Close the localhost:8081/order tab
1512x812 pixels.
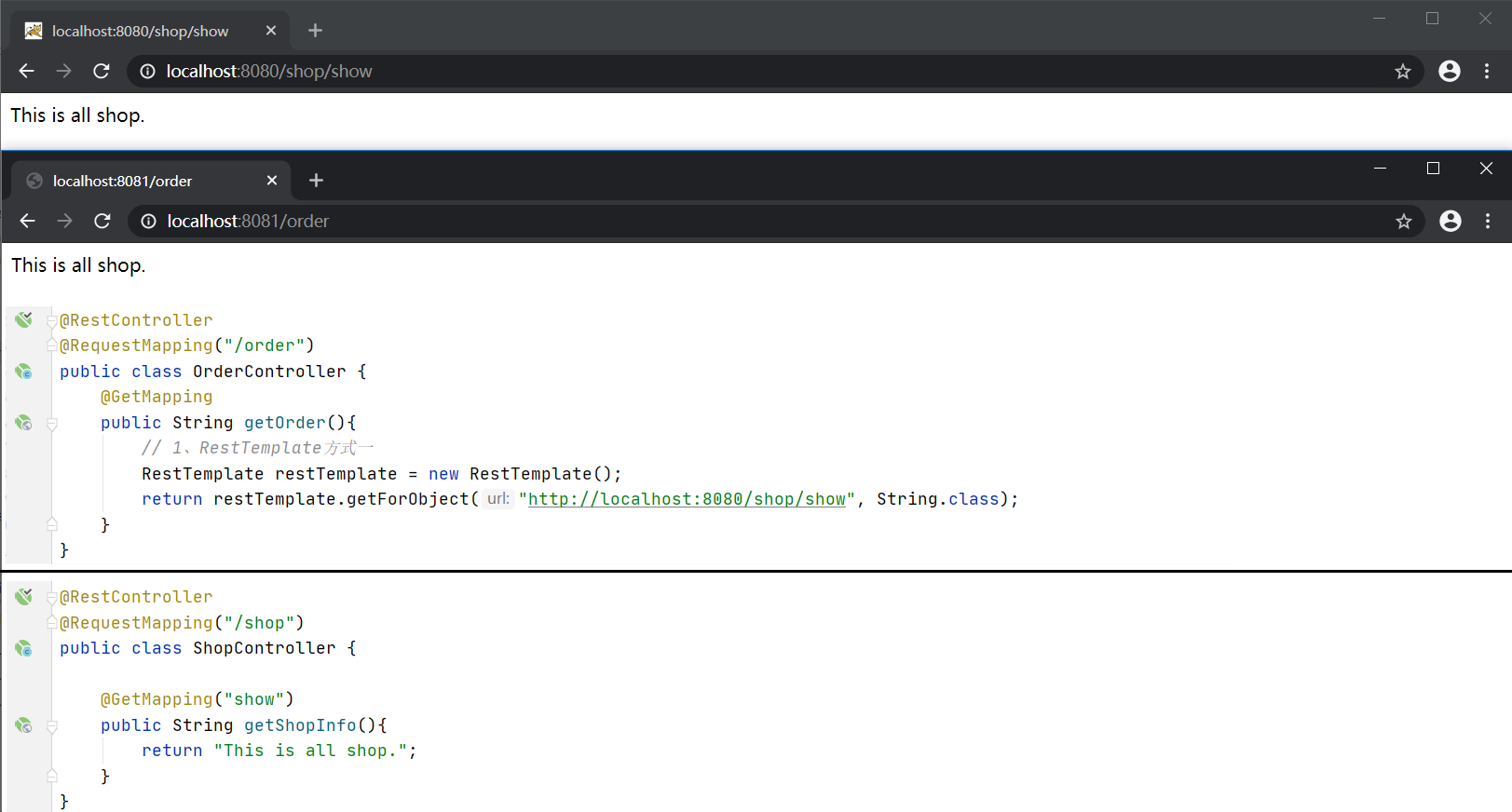272,181
